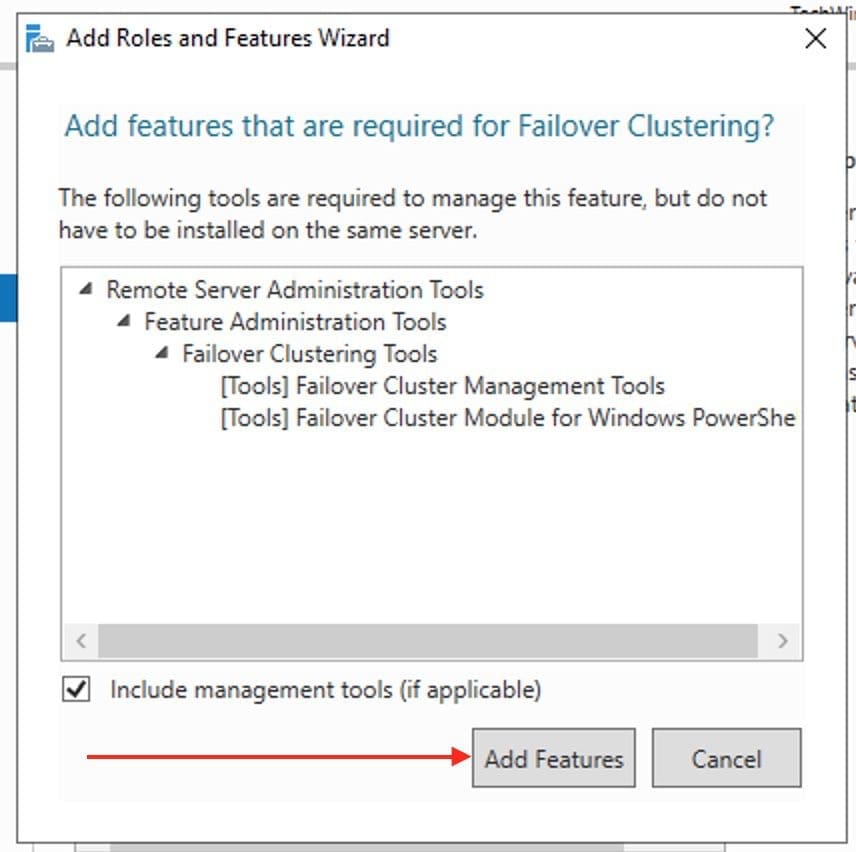Click the scroll right arrow in tree list
856x852 pixels.
tap(782, 641)
